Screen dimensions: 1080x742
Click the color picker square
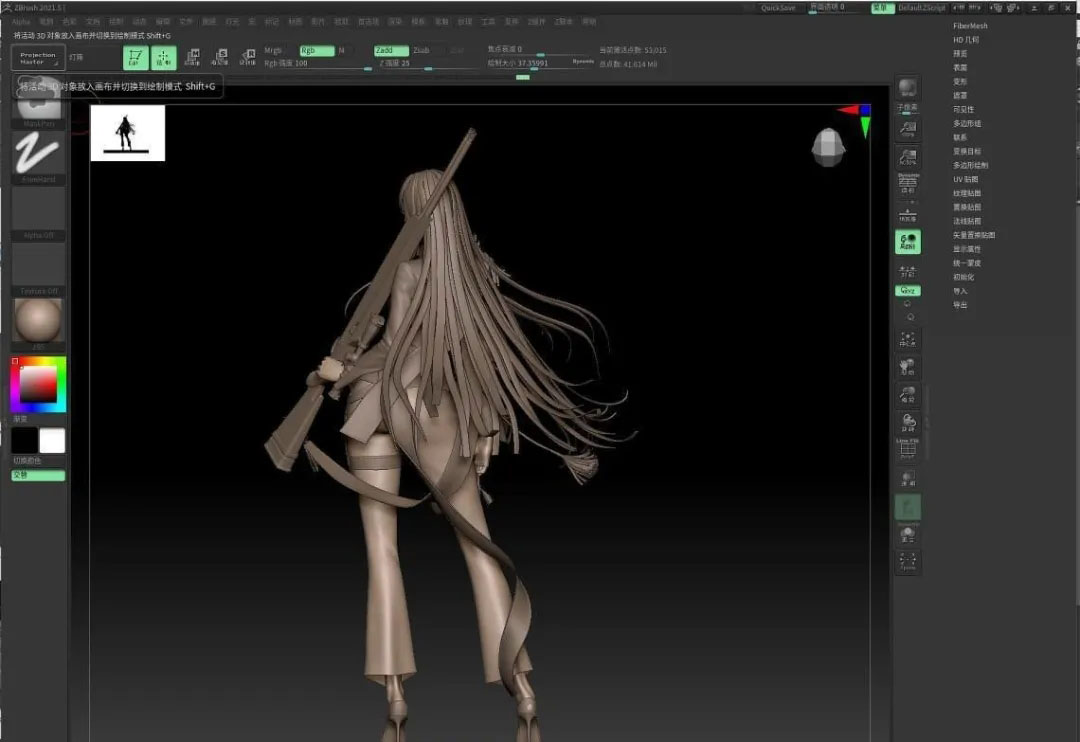tap(38, 384)
